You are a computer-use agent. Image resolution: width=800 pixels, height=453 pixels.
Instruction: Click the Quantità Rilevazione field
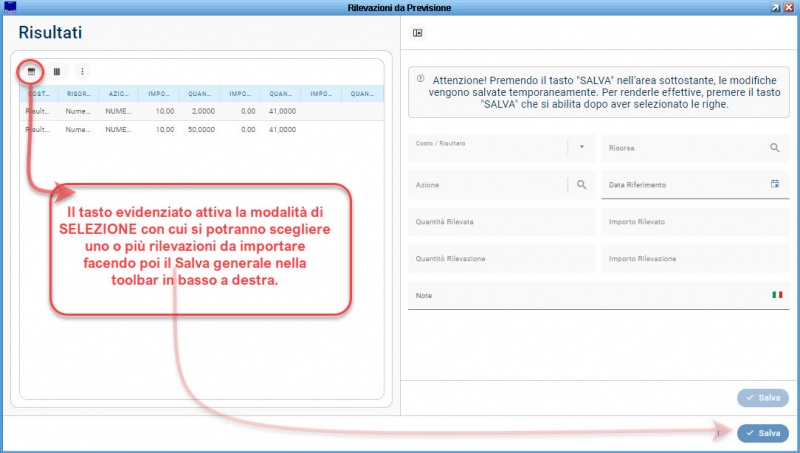(502, 259)
